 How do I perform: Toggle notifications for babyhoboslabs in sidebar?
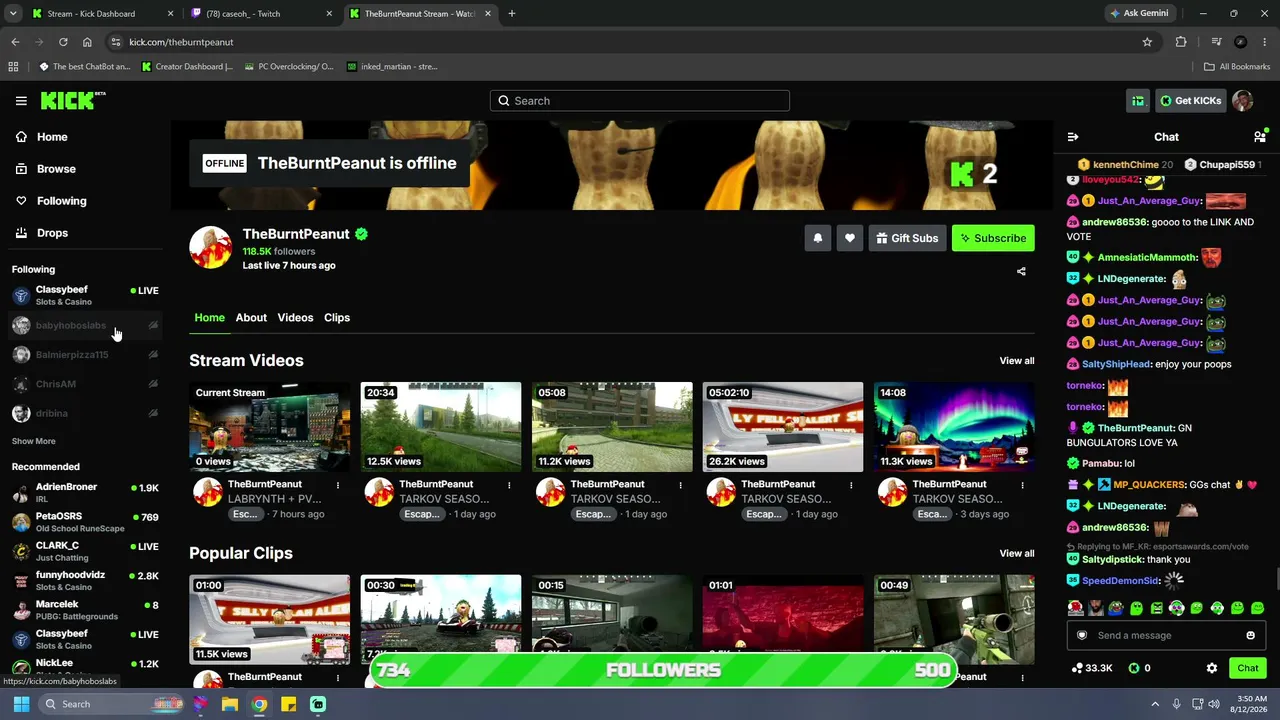tap(153, 325)
